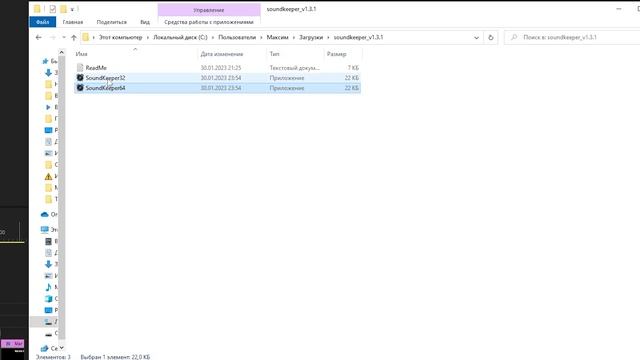This screenshot has height=360, width=640.
Task: Open the Файл ribbon tab
Action: tap(42, 22)
